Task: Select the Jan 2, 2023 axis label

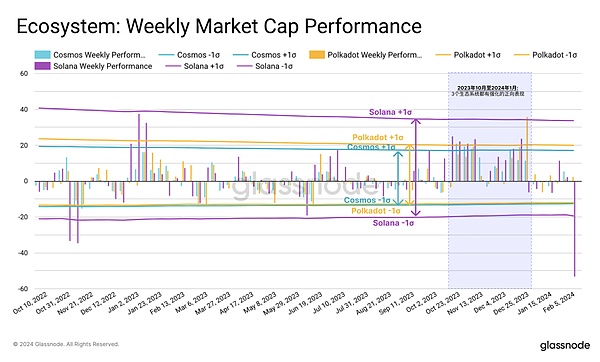Action: point(123,303)
